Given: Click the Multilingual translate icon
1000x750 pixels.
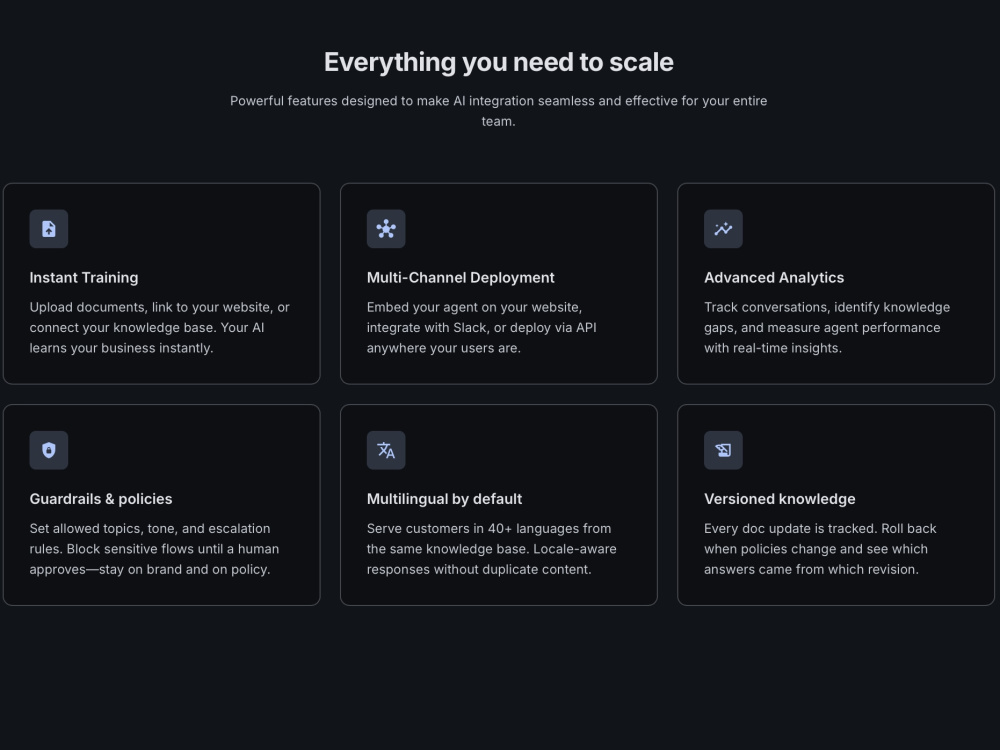Looking at the screenshot, I should click(x=386, y=450).
